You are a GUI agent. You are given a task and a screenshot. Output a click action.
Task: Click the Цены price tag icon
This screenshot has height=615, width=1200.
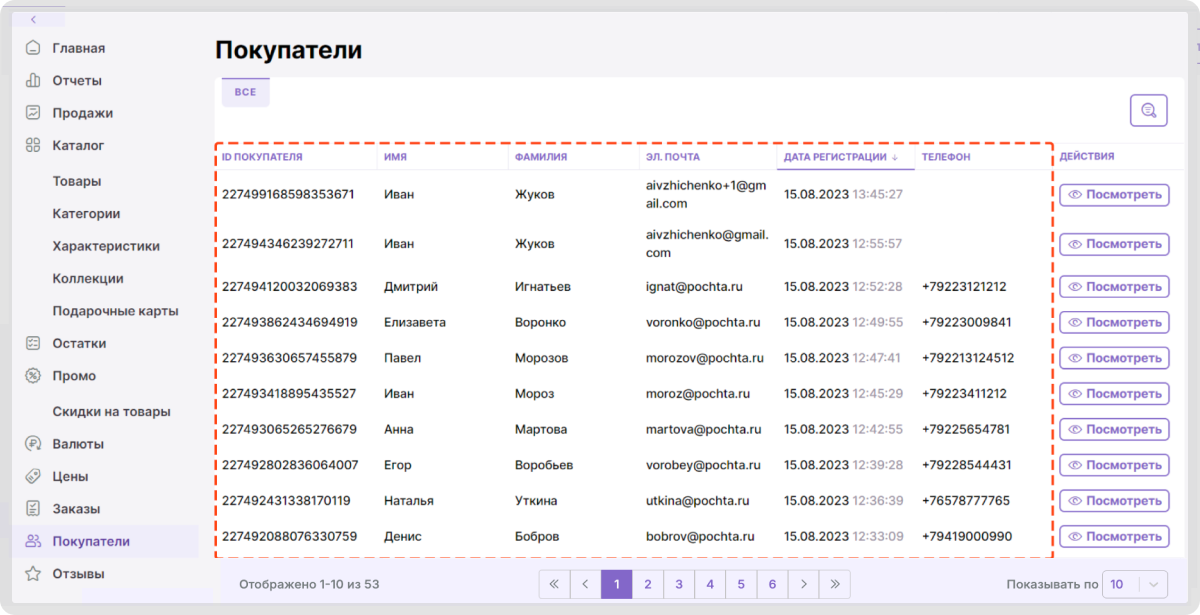(x=33, y=476)
